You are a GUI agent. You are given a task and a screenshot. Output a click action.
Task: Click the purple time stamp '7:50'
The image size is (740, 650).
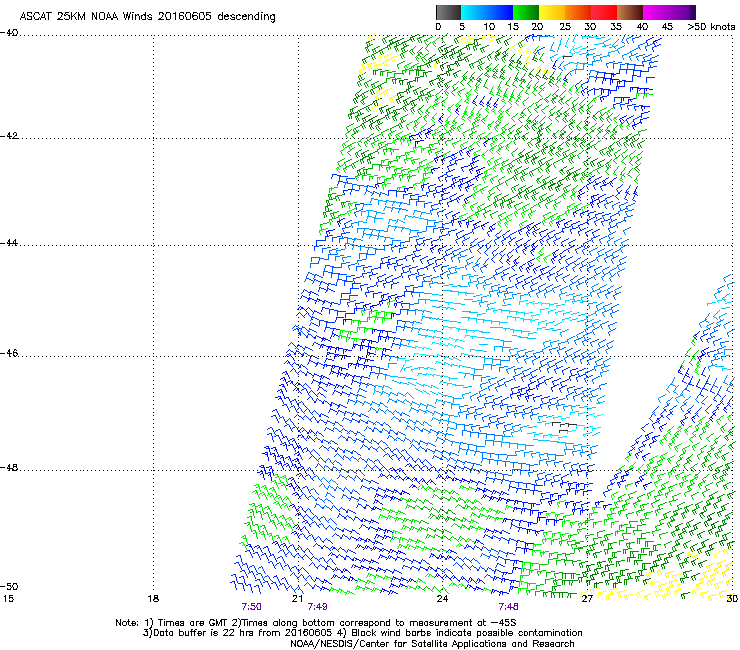point(251,607)
